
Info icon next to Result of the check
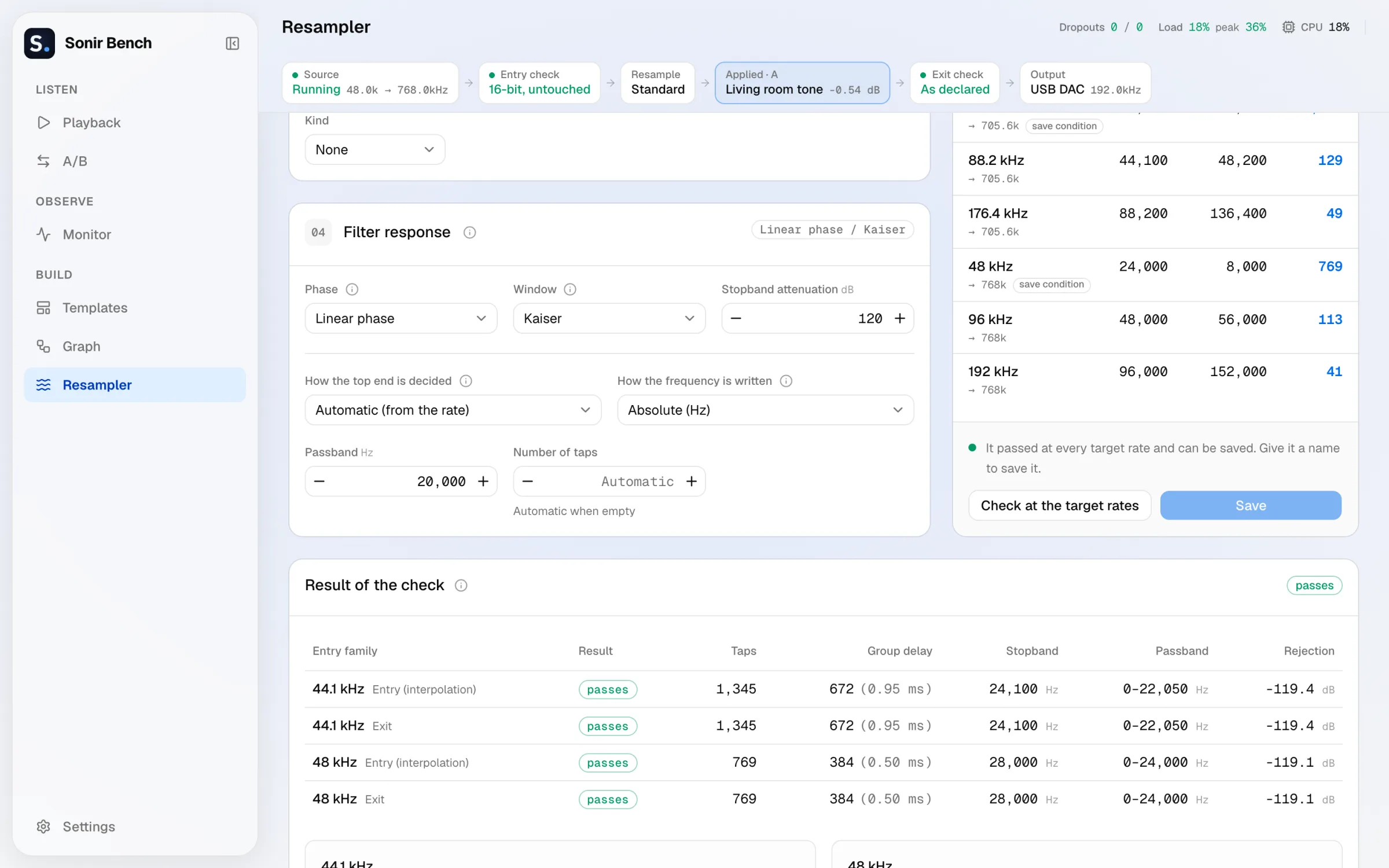461,586
